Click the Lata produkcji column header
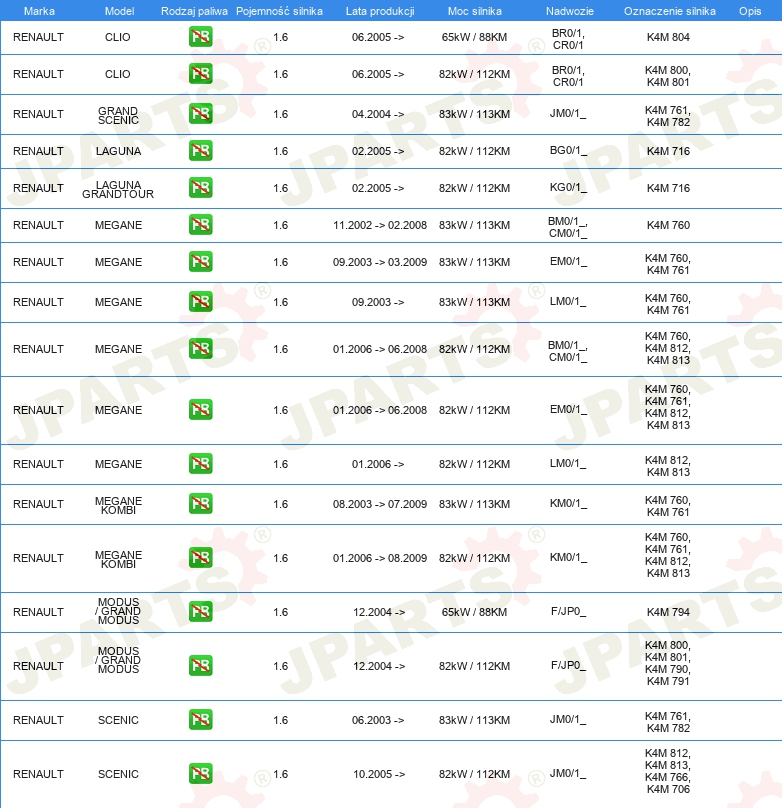The image size is (782, 808). tap(380, 11)
